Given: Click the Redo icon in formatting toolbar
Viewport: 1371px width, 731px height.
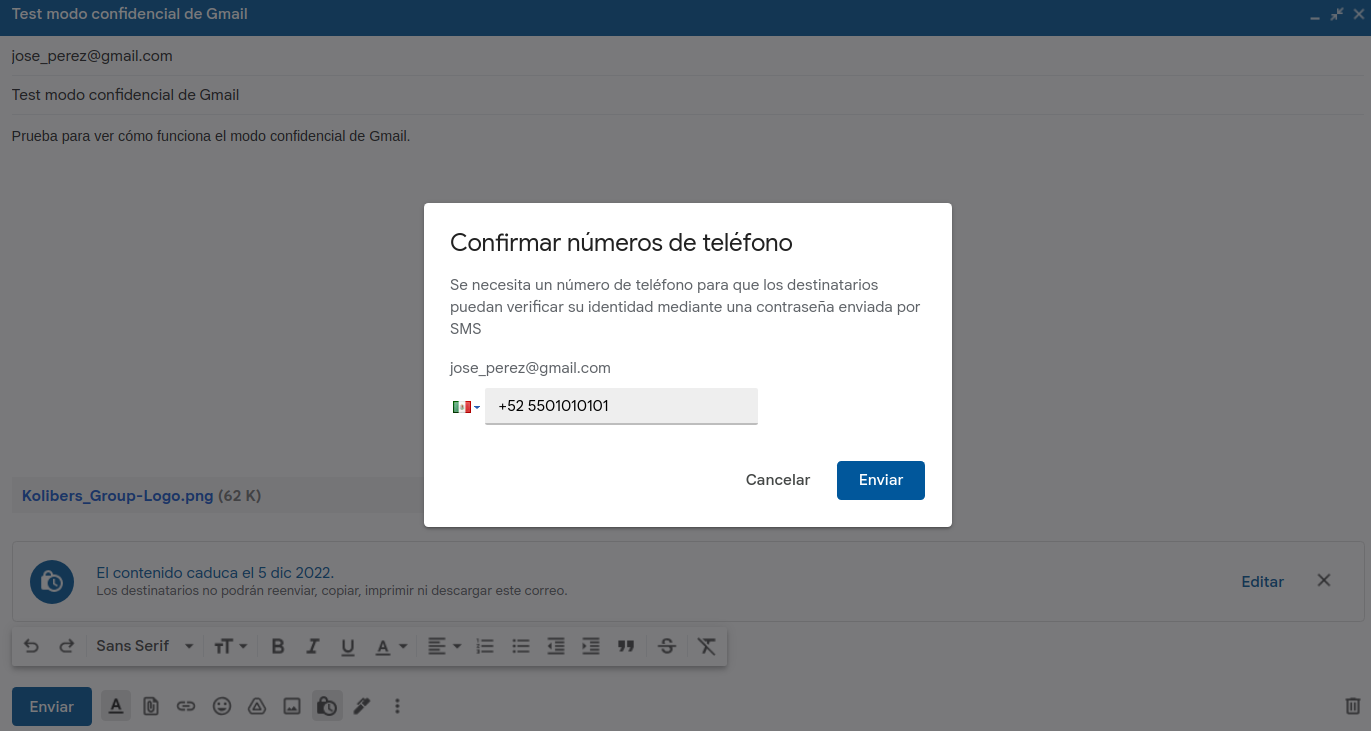Looking at the screenshot, I should point(67,646).
